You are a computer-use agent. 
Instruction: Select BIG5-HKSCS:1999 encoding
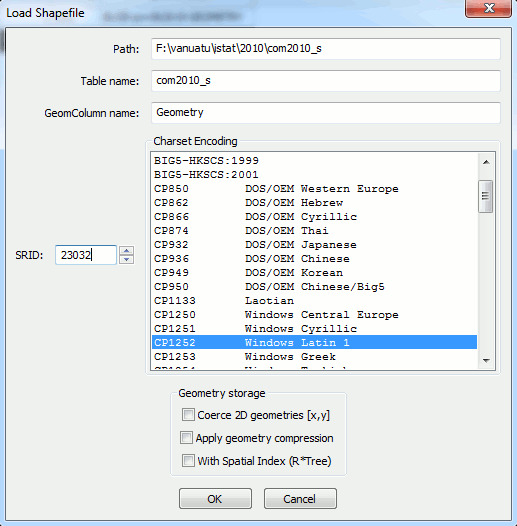[x=314, y=161]
